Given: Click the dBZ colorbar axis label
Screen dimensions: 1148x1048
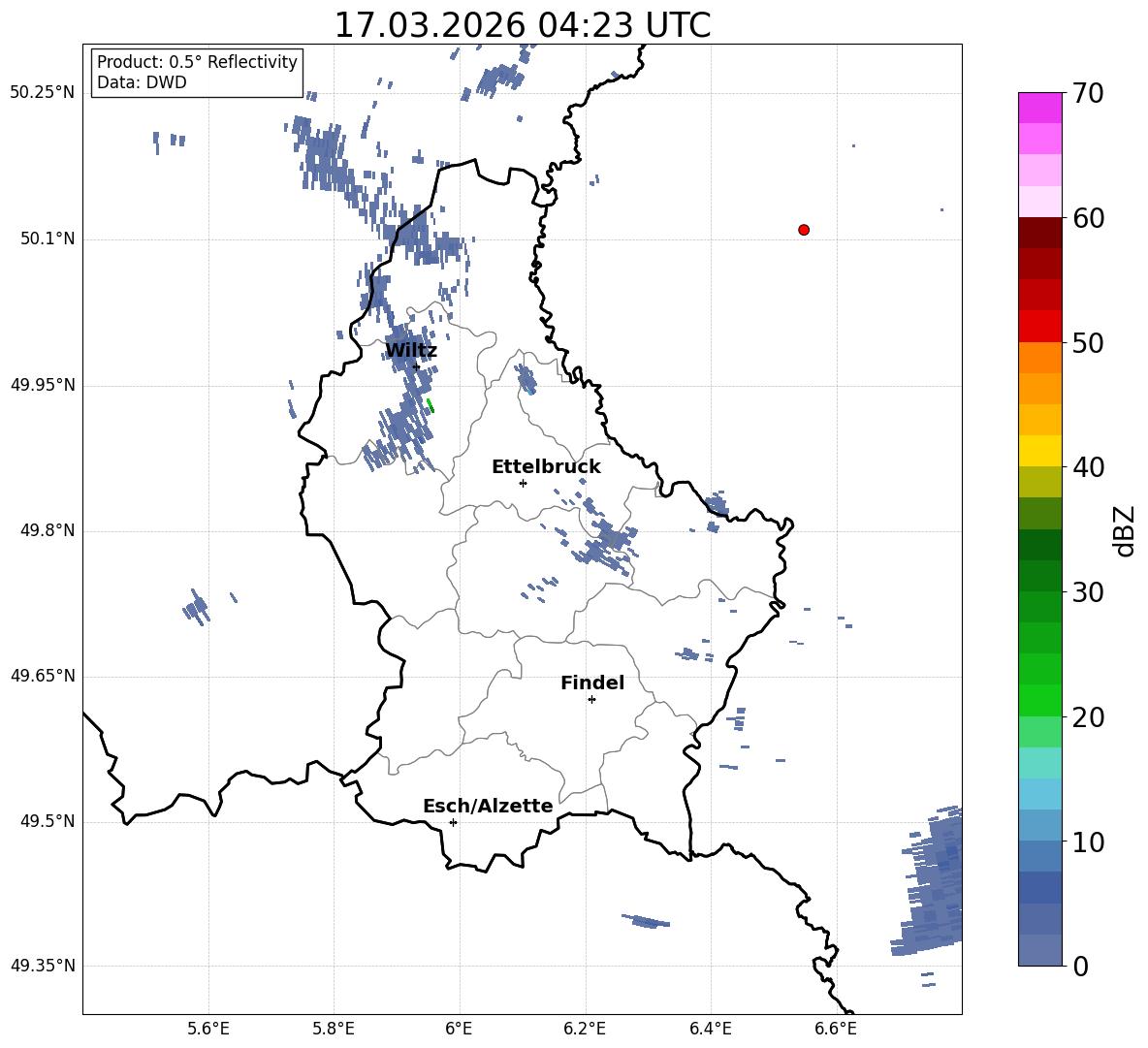Looking at the screenshot, I should click(1126, 530).
